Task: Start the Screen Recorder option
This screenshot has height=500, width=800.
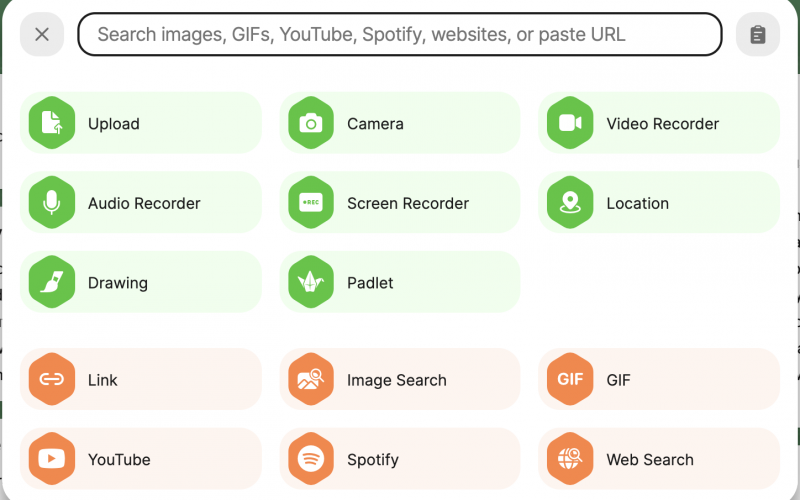Action: (x=399, y=203)
